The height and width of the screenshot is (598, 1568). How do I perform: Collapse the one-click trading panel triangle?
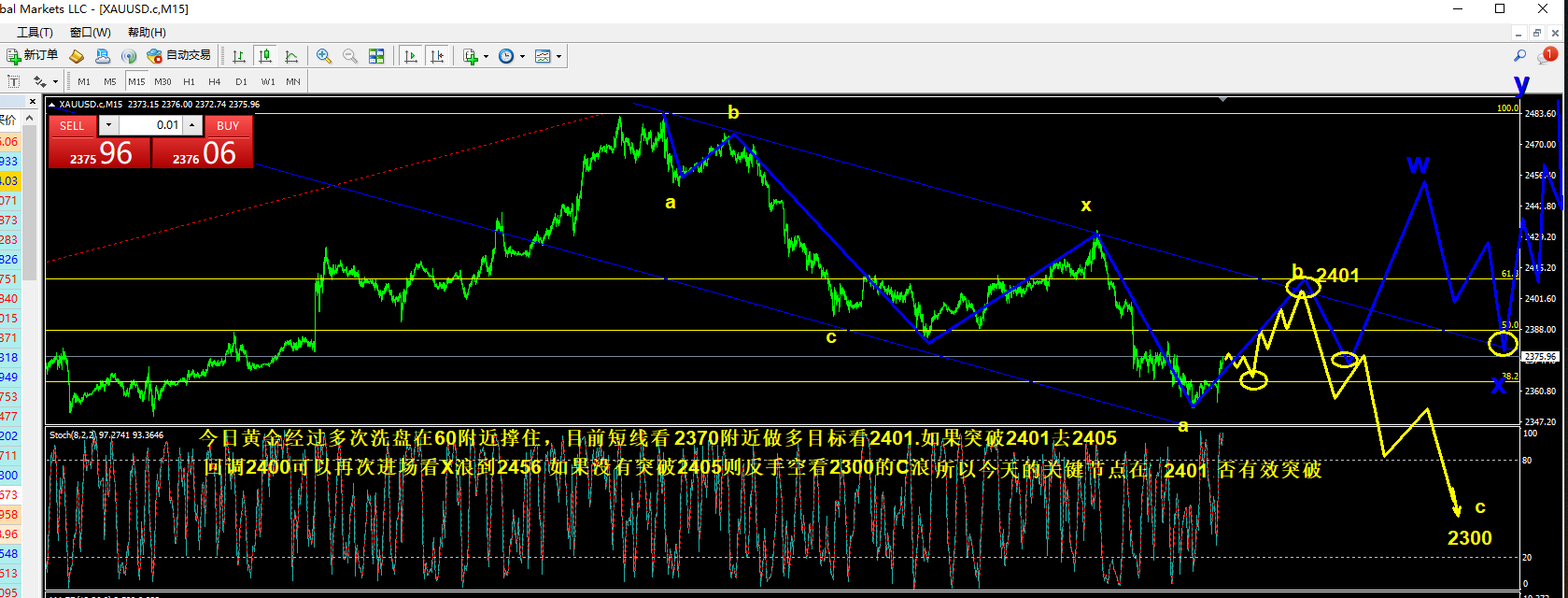pyautogui.click(x=52, y=105)
